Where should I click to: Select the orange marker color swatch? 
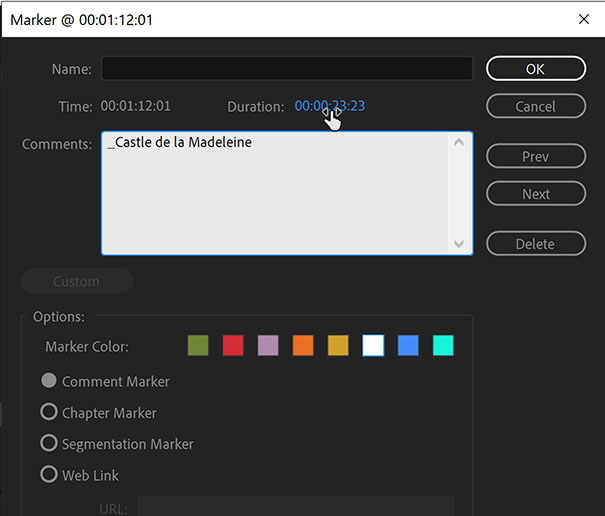point(303,346)
